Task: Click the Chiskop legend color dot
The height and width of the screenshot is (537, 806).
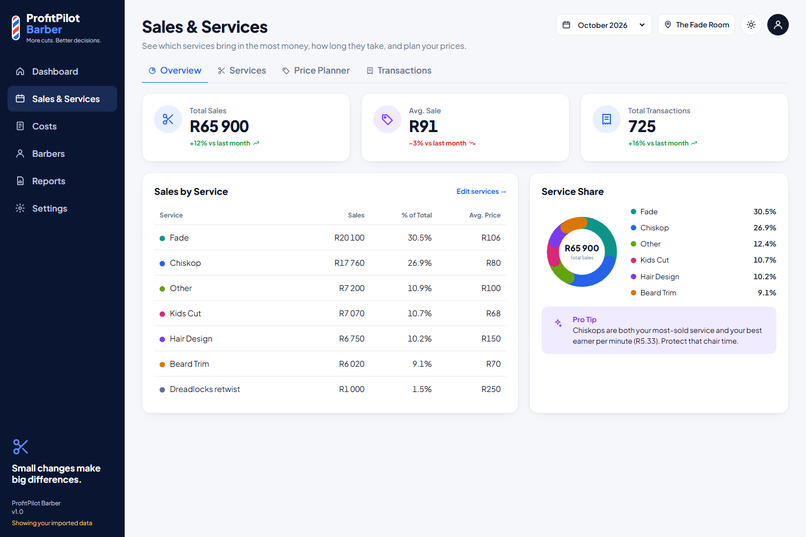Action: click(x=633, y=228)
